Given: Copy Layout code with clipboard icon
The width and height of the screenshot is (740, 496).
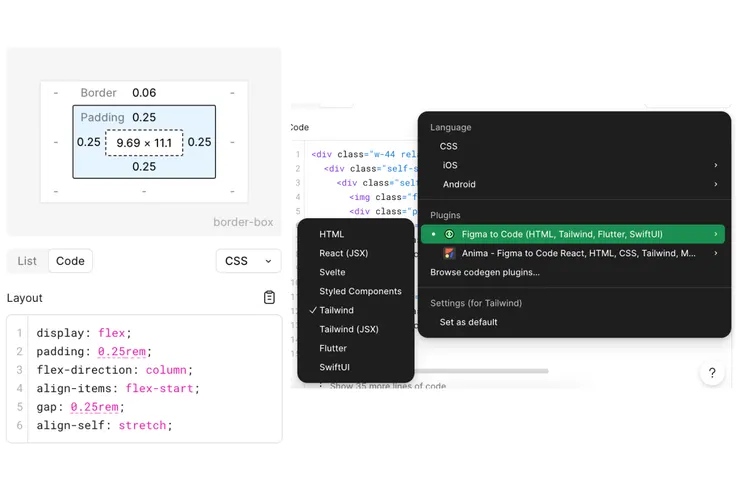Looking at the screenshot, I should point(269,298).
